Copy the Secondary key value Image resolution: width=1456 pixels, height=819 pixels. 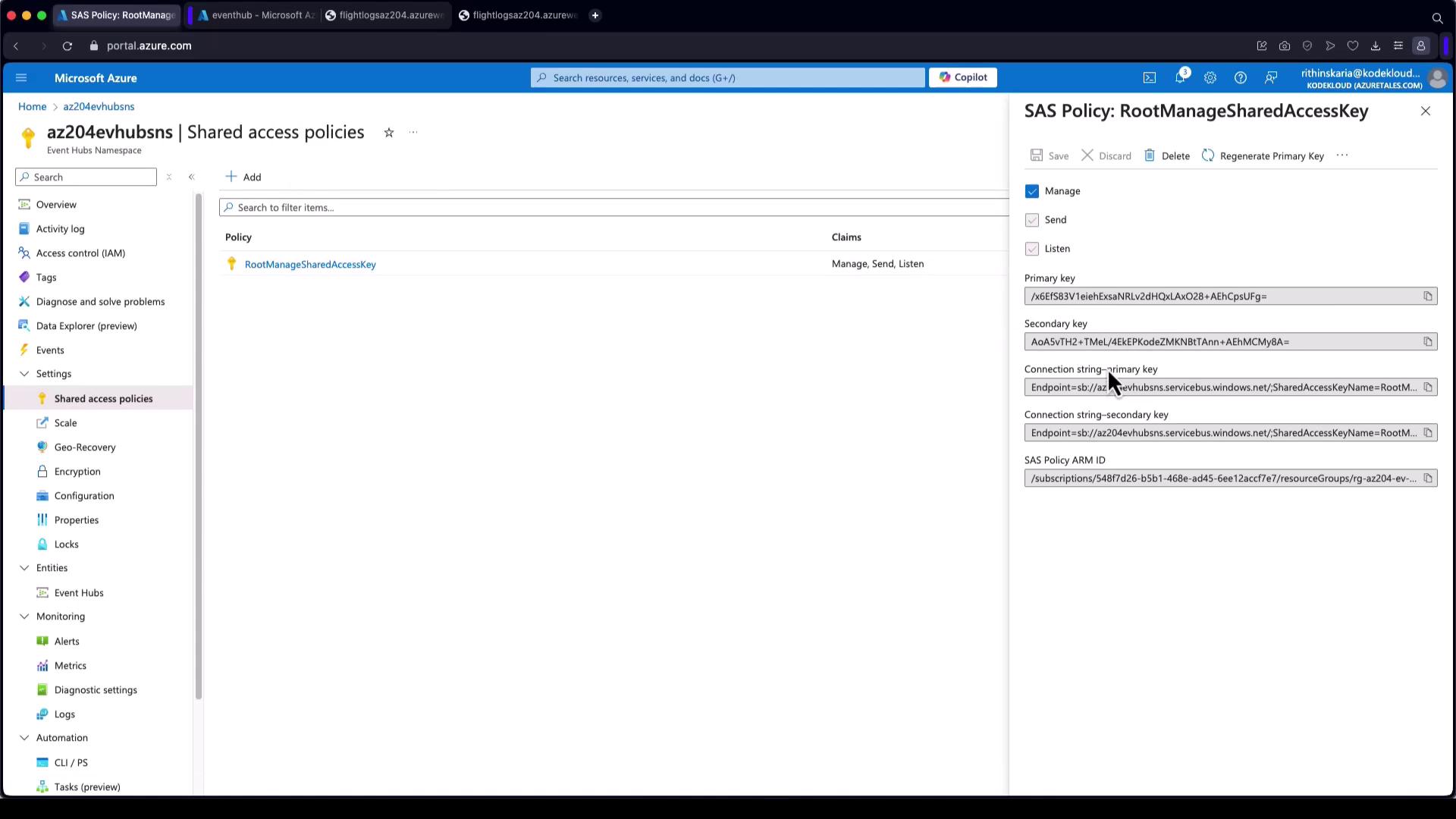point(1428,342)
